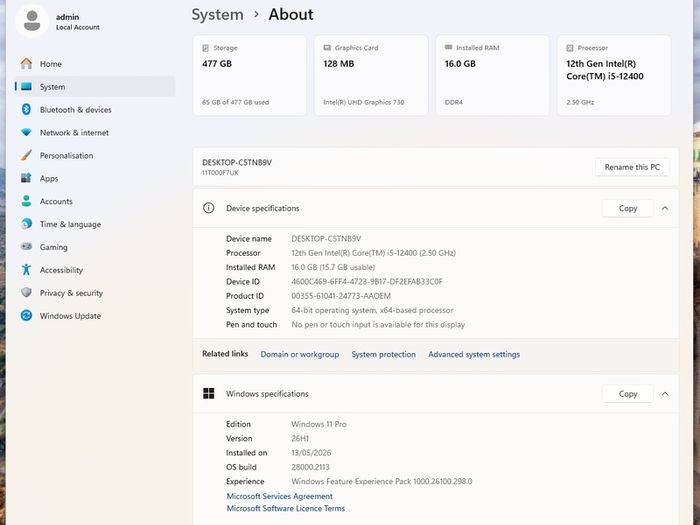Click the Storage card icon
The height and width of the screenshot is (525, 700).
[x=205, y=48]
